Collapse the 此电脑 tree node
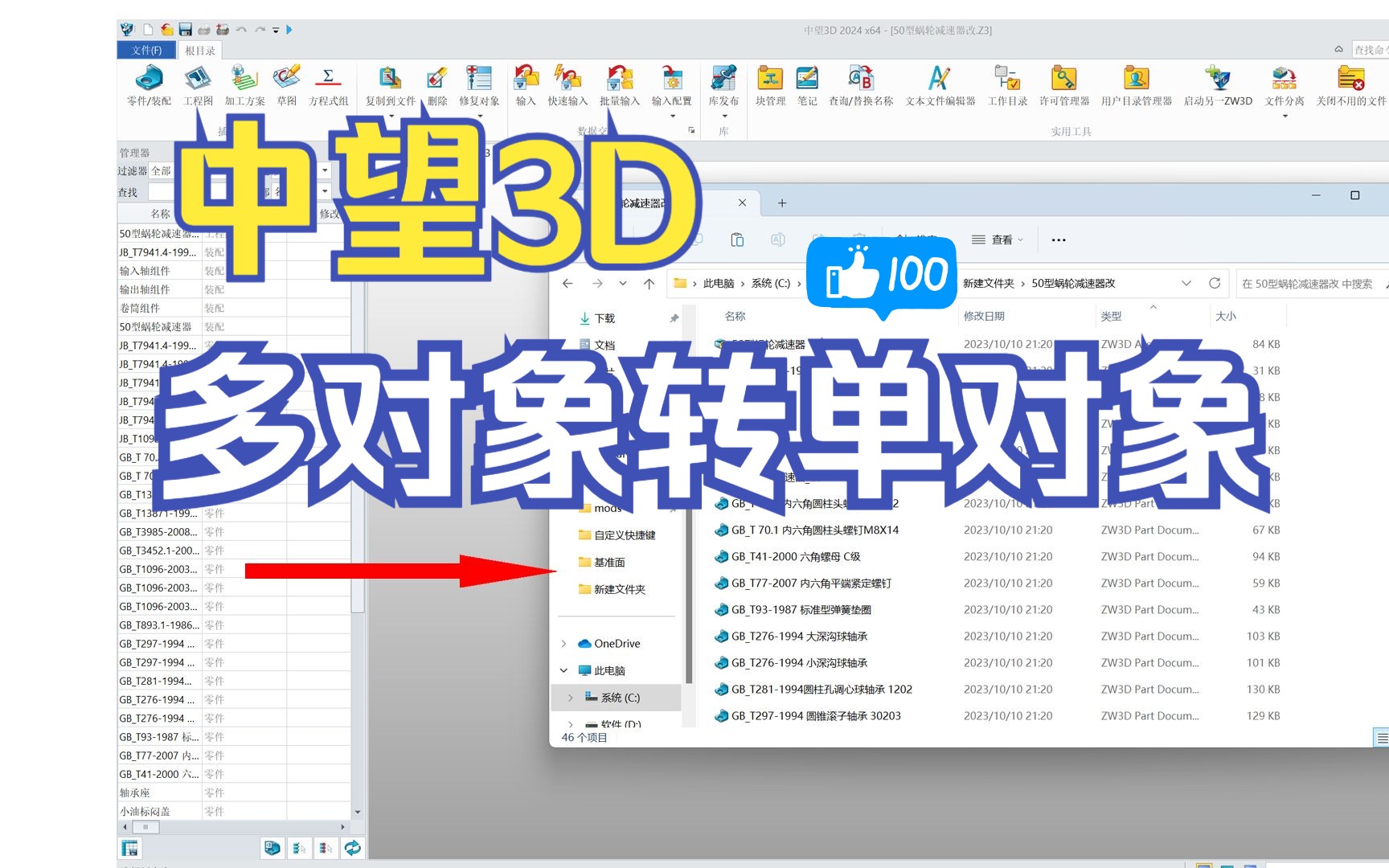Image resolution: width=1389 pixels, height=868 pixels. [x=563, y=670]
